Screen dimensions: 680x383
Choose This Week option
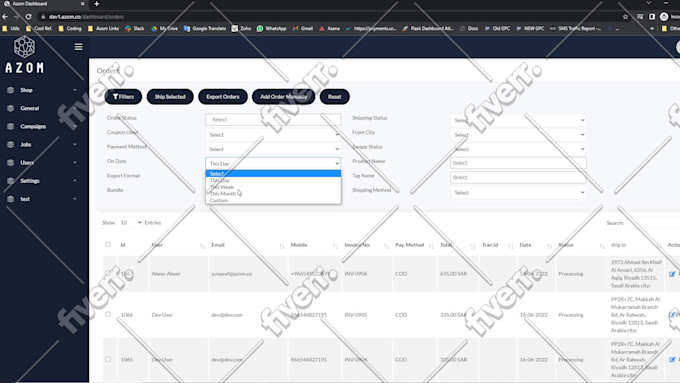pos(273,187)
